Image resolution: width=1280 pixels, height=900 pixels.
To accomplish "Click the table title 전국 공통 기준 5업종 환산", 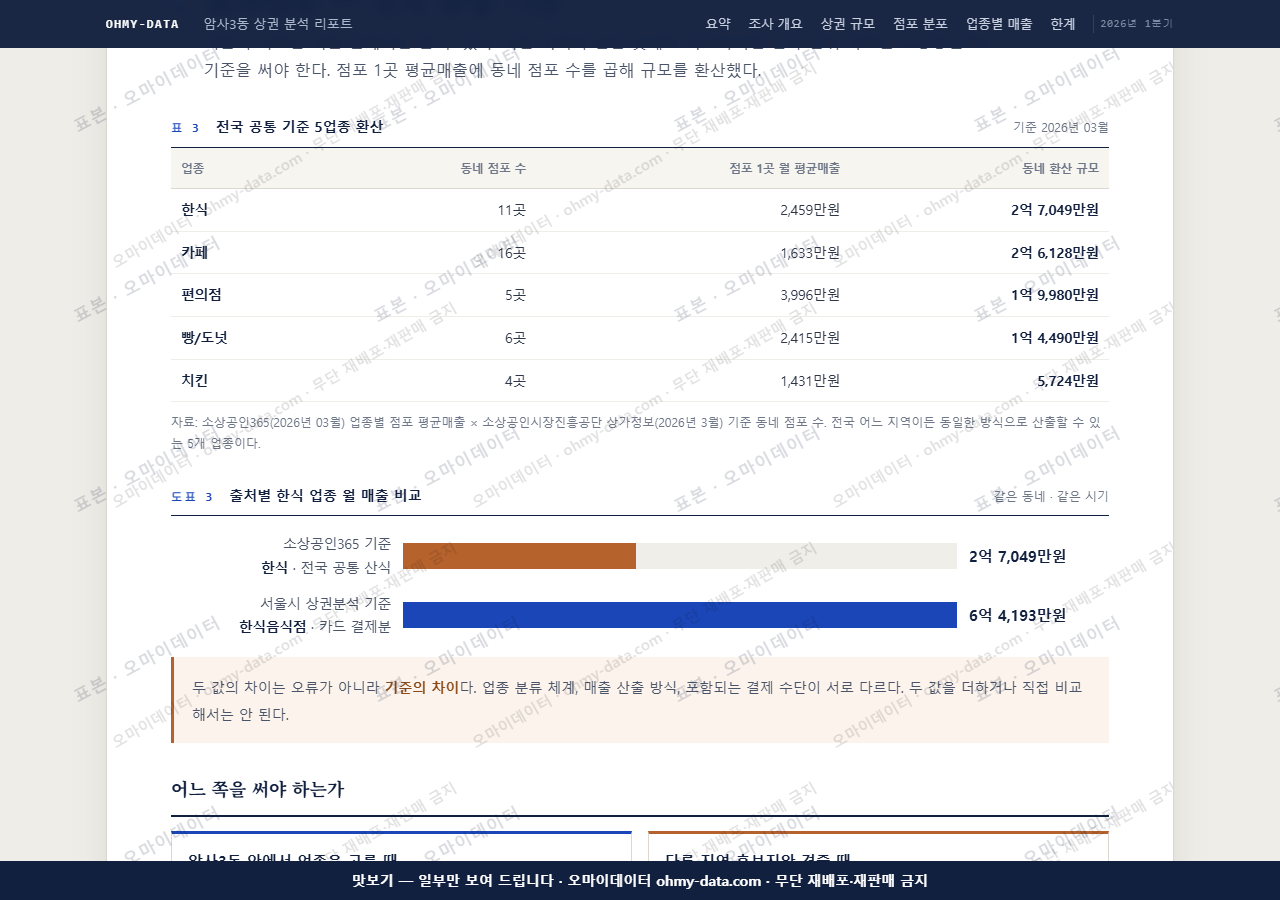I will tap(299, 127).
